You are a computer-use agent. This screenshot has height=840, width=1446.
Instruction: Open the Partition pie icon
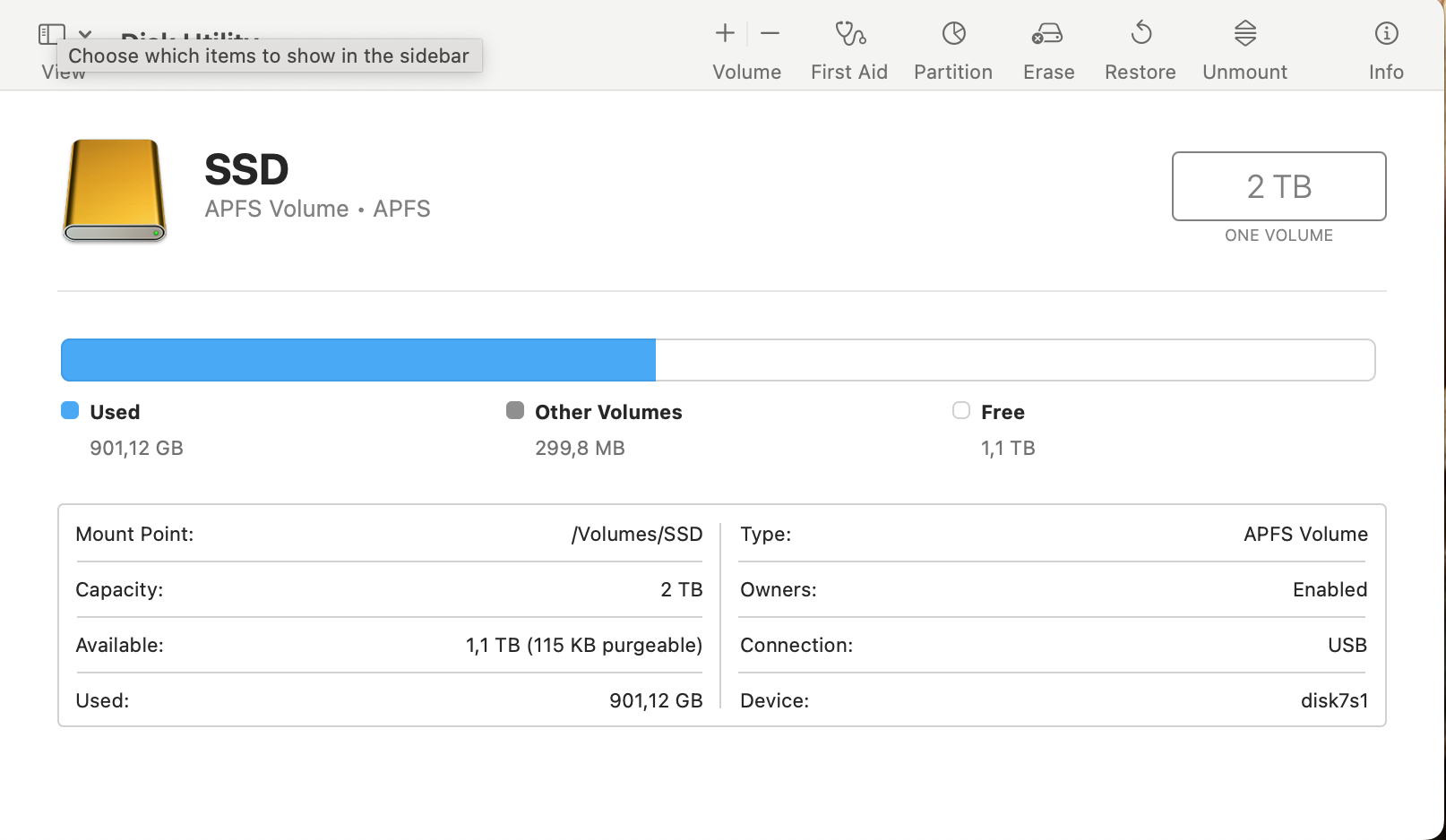click(x=953, y=33)
